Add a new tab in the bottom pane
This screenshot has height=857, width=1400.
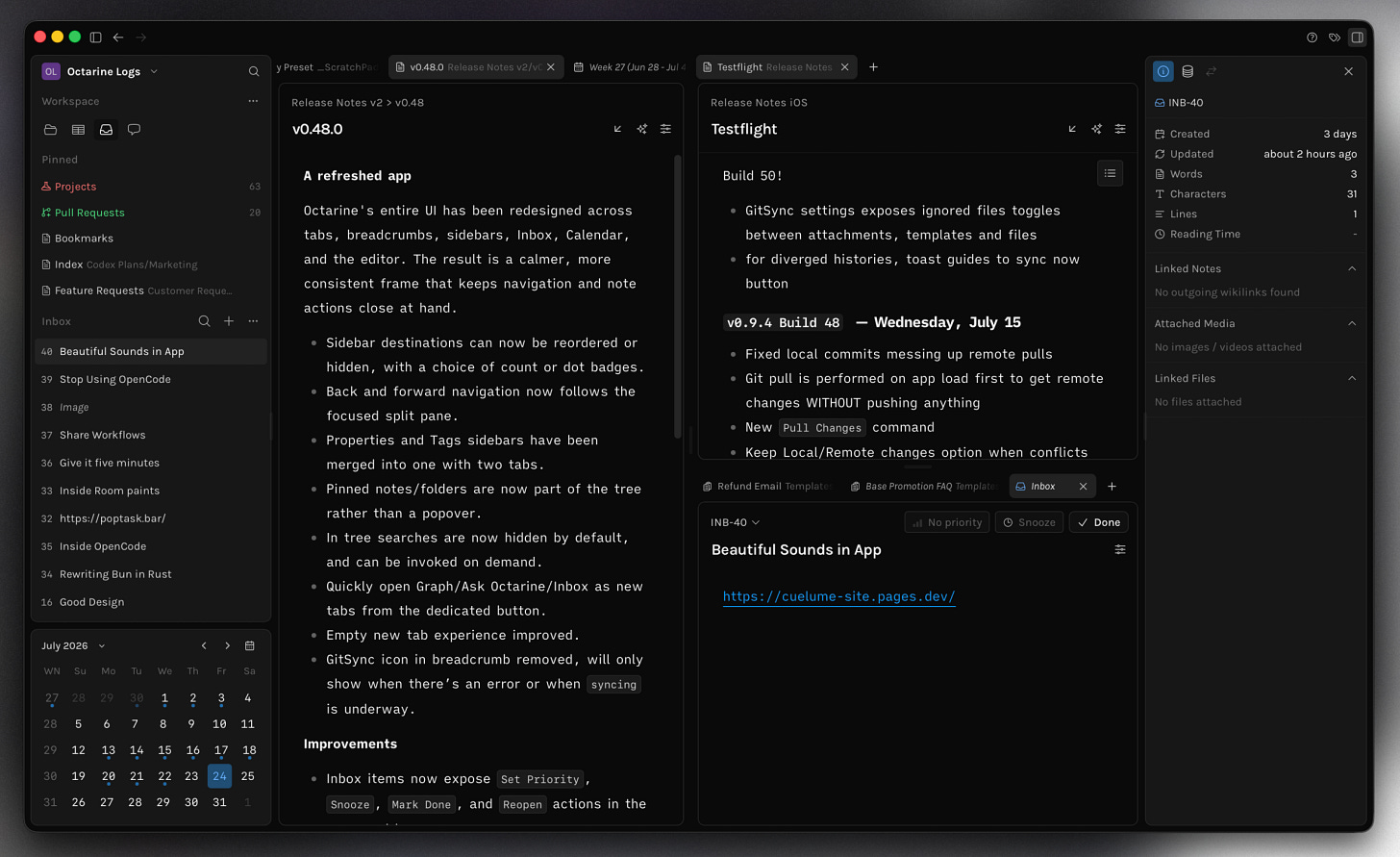1112,487
